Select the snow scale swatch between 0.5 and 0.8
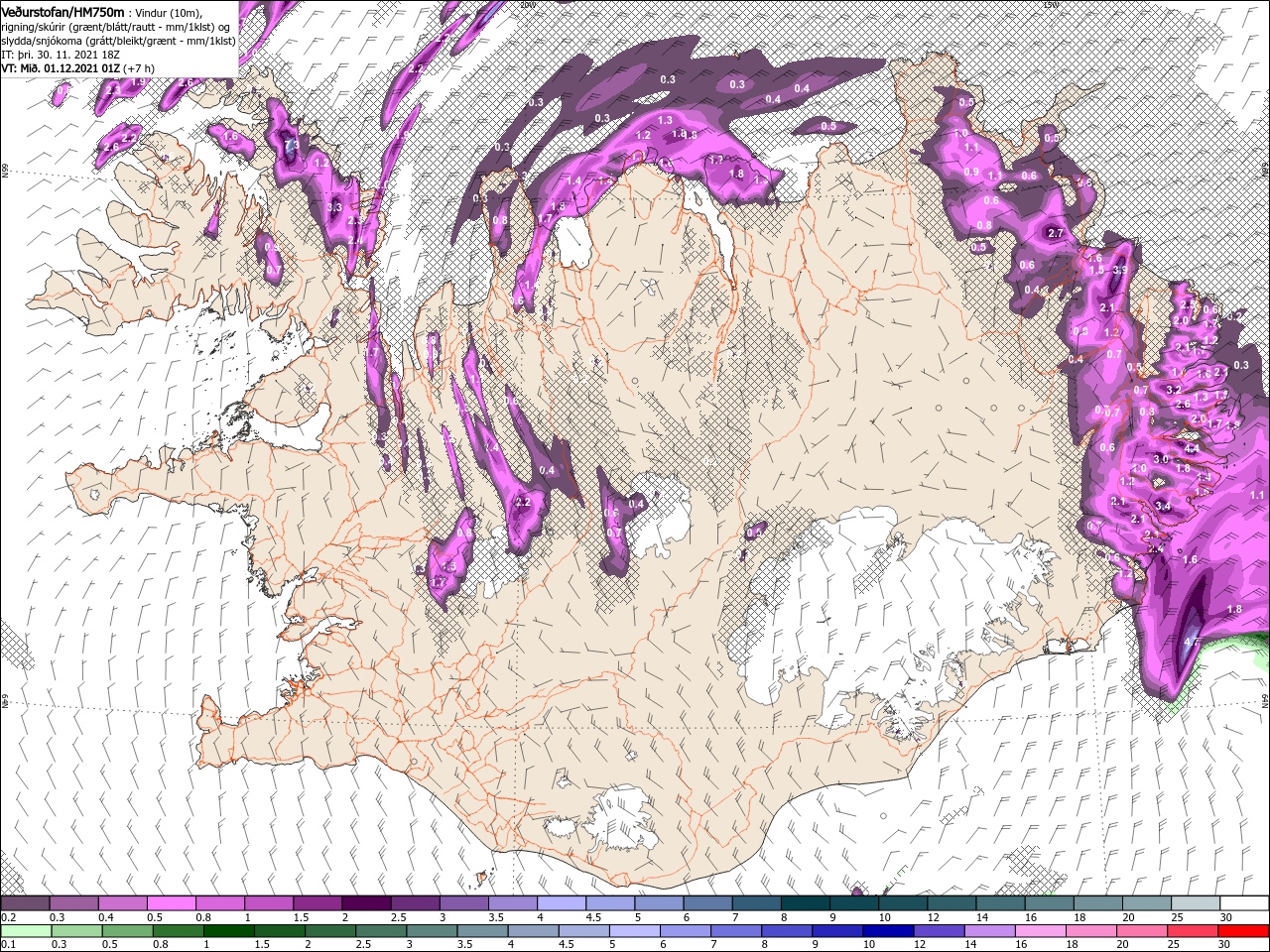The height and width of the screenshot is (952, 1270). click(171, 903)
